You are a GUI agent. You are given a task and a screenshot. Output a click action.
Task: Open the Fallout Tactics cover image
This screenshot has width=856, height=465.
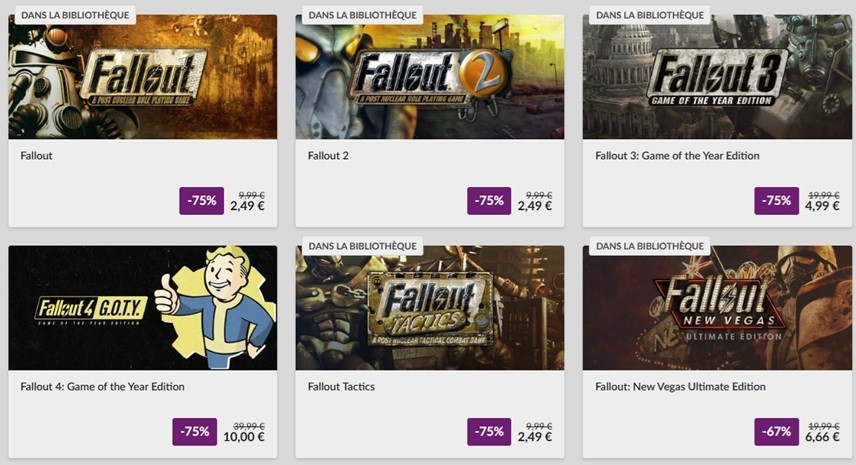430,308
